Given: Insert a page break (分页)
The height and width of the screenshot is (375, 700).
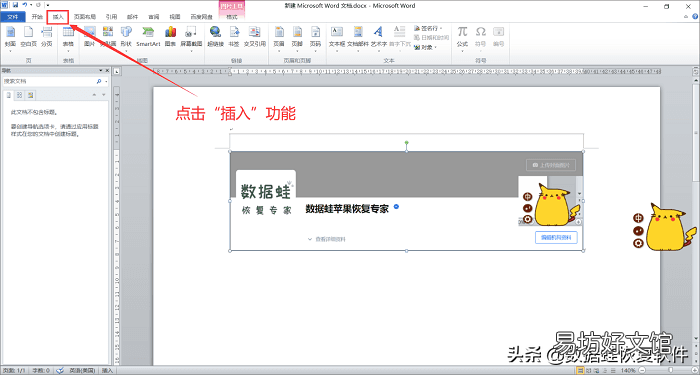Looking at the screenshot, I should click(x=46, y=38).
